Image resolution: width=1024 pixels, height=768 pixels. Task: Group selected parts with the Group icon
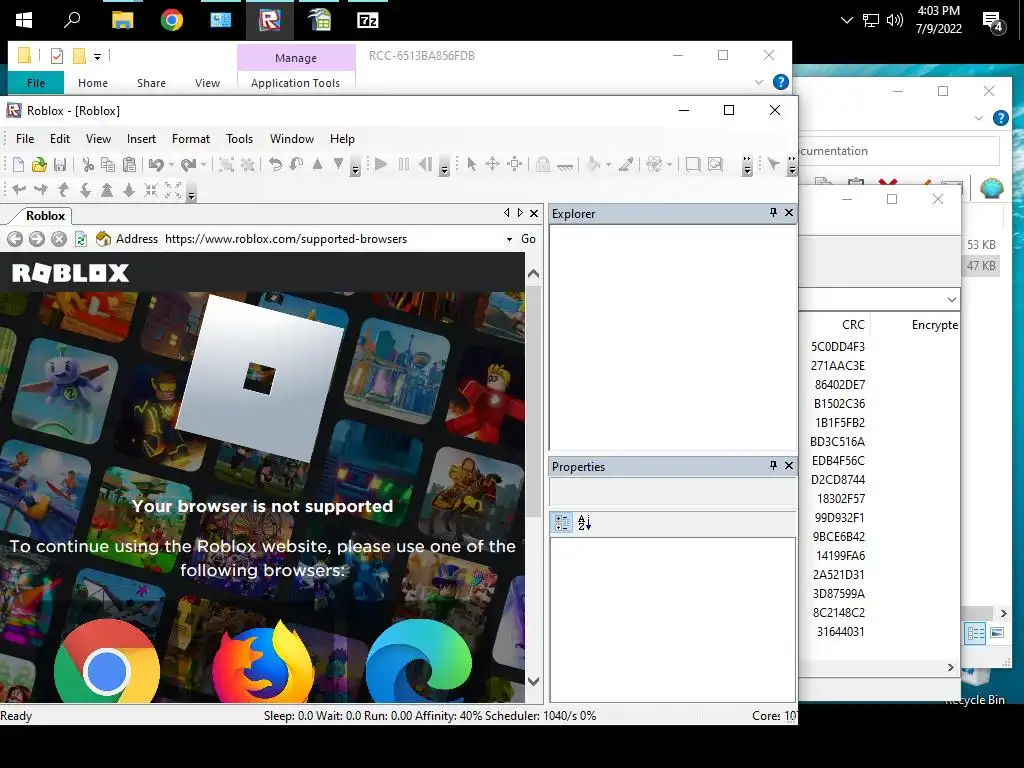226,165
